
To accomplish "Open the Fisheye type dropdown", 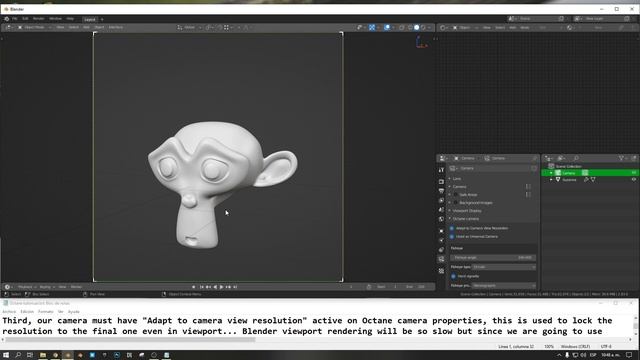I will coord(504,267).
